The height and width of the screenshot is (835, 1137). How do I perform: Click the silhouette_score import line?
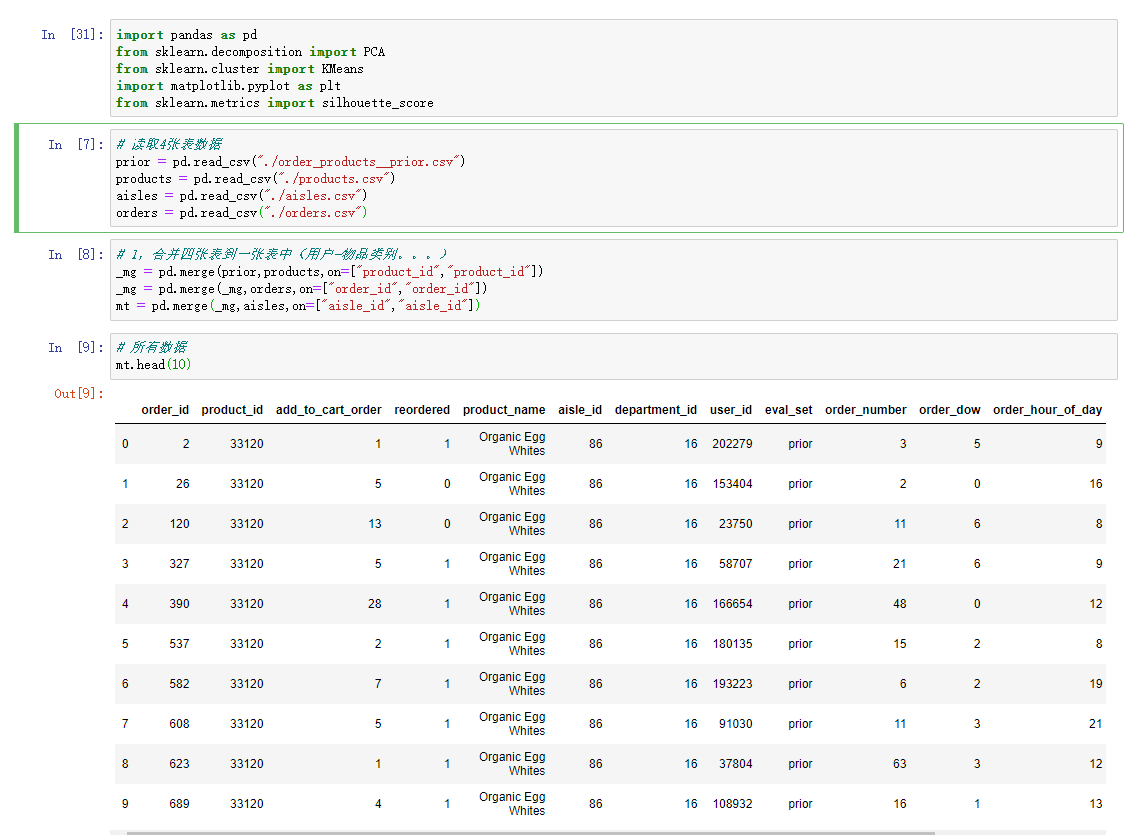(x=275, y=103)
